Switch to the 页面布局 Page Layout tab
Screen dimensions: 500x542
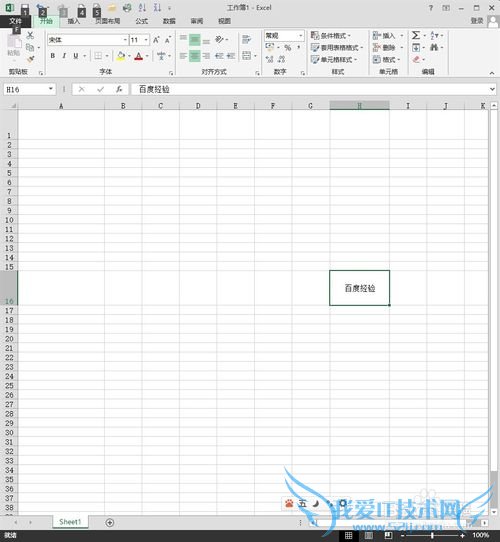point(108,21)
